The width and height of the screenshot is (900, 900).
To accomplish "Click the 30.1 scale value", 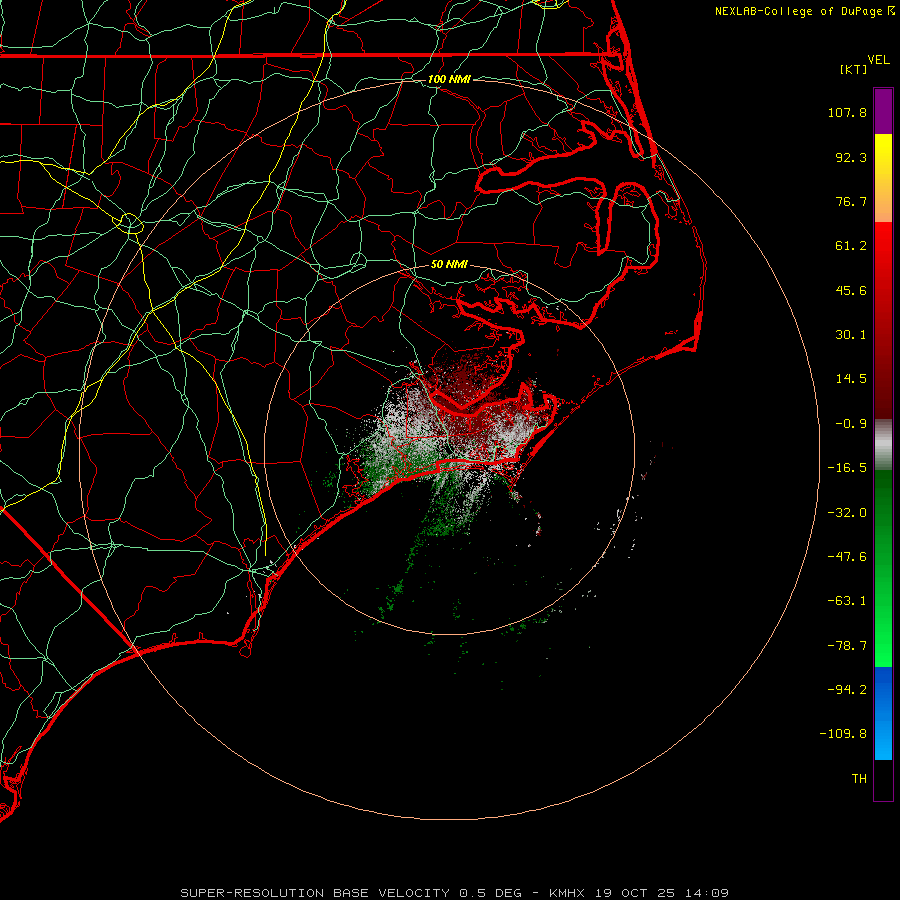I will point(851,335).
